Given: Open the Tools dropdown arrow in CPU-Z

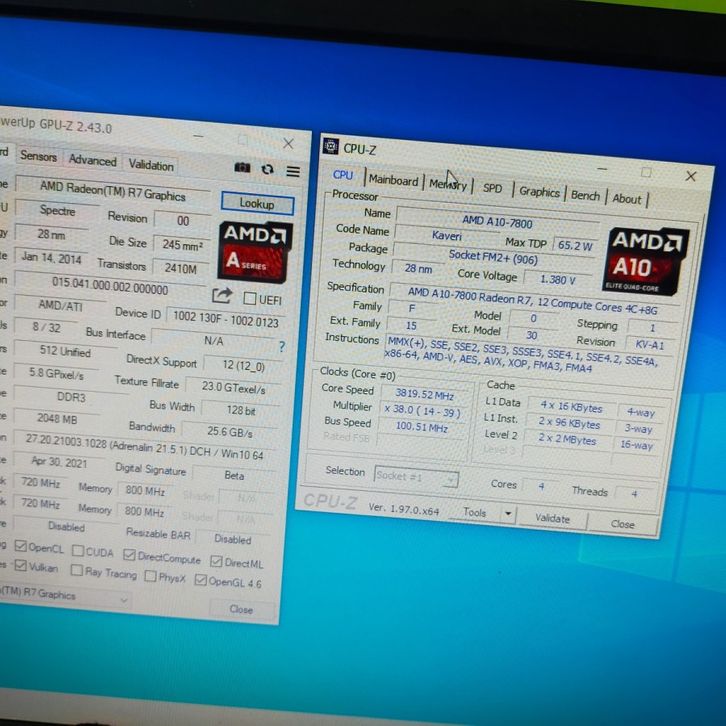Looking at the screenshot, I should coord(508,514).
